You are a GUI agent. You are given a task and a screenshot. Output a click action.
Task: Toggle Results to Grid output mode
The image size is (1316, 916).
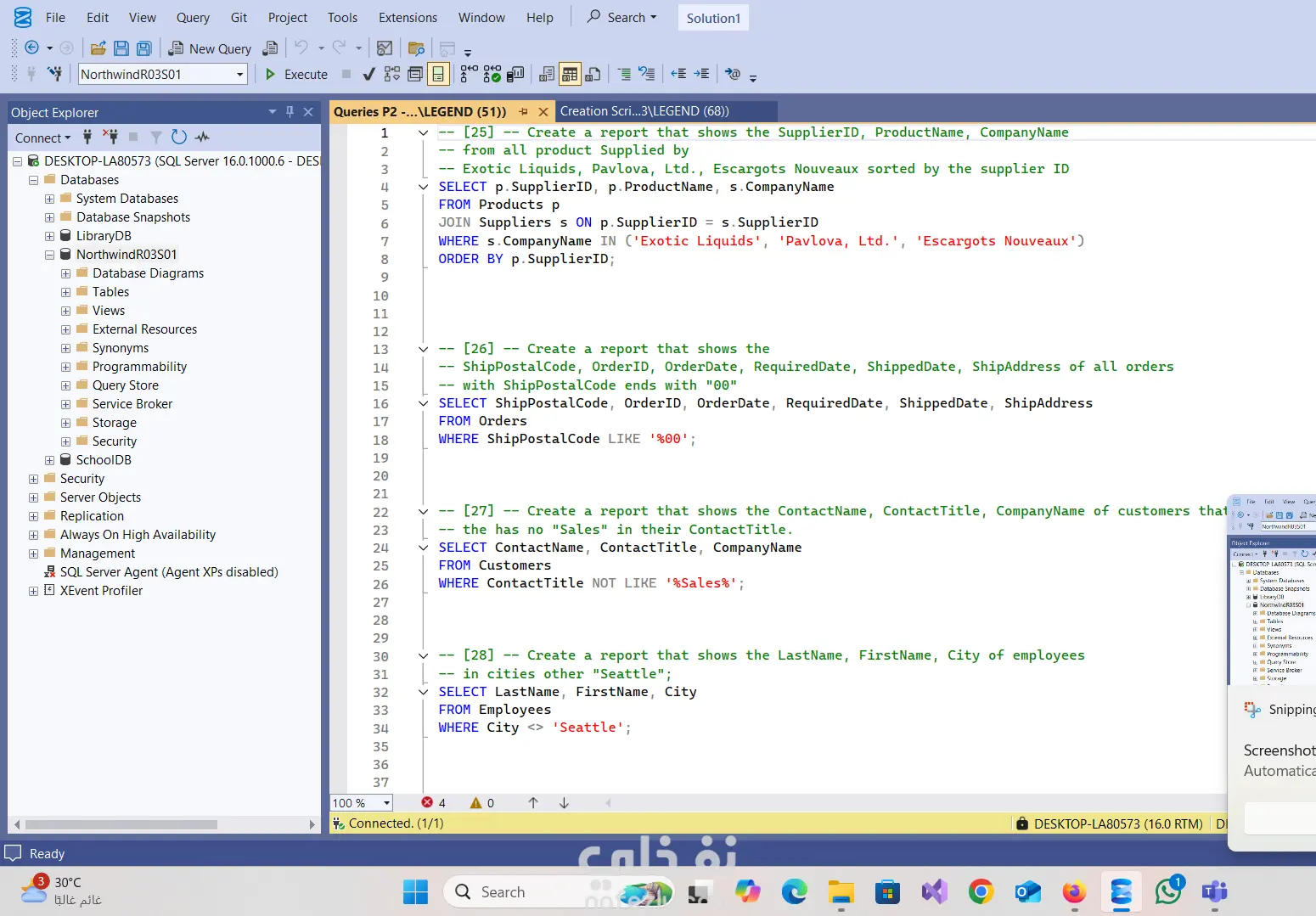pos(570,75)
